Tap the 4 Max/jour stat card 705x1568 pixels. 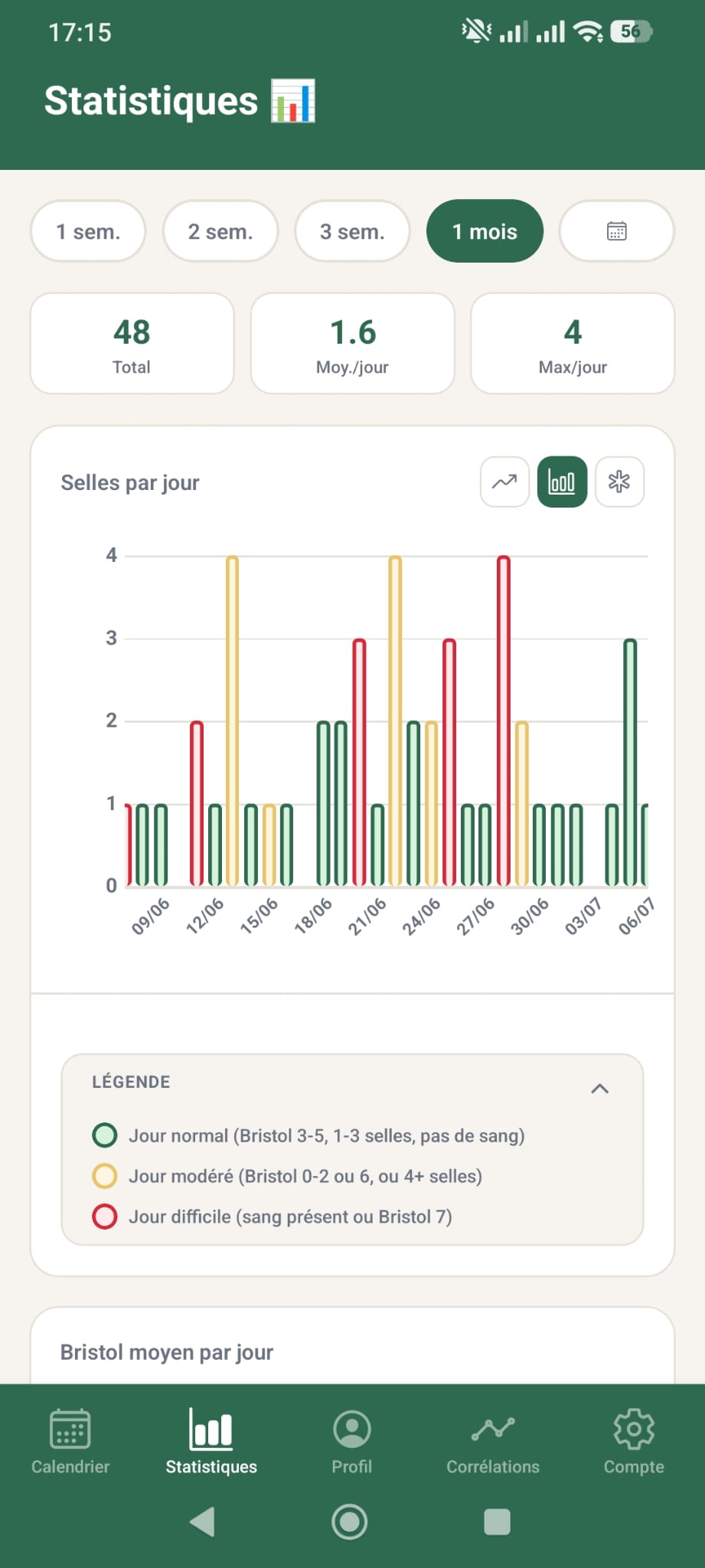tap(573, 343)
